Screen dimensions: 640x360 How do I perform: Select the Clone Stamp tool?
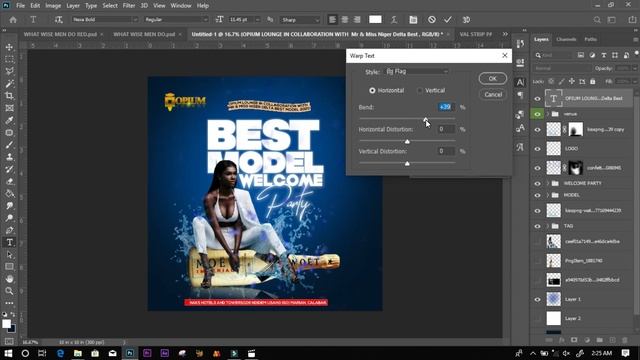tap(9, 157)
